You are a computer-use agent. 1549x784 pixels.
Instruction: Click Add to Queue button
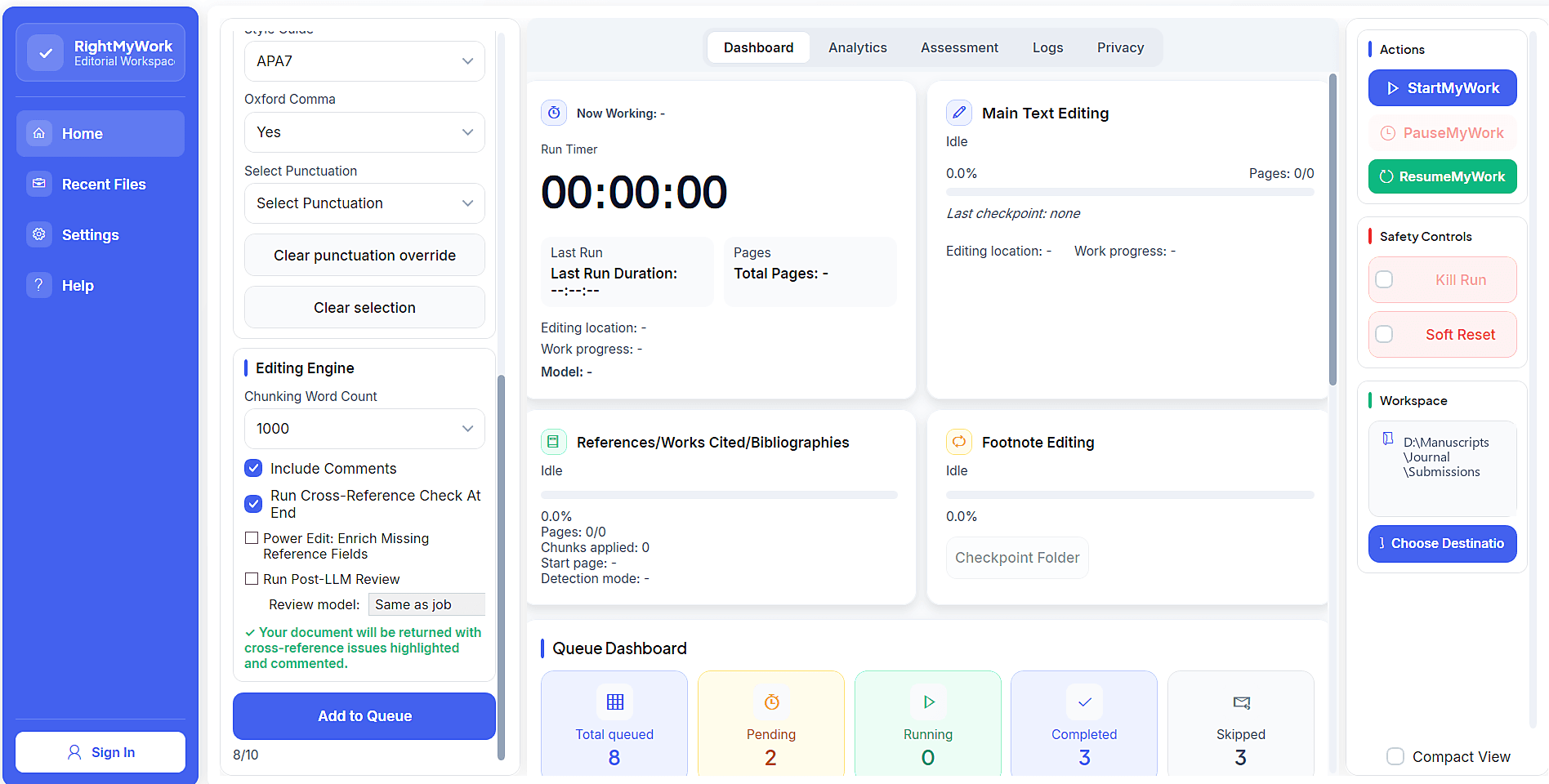tap(364, 716)
